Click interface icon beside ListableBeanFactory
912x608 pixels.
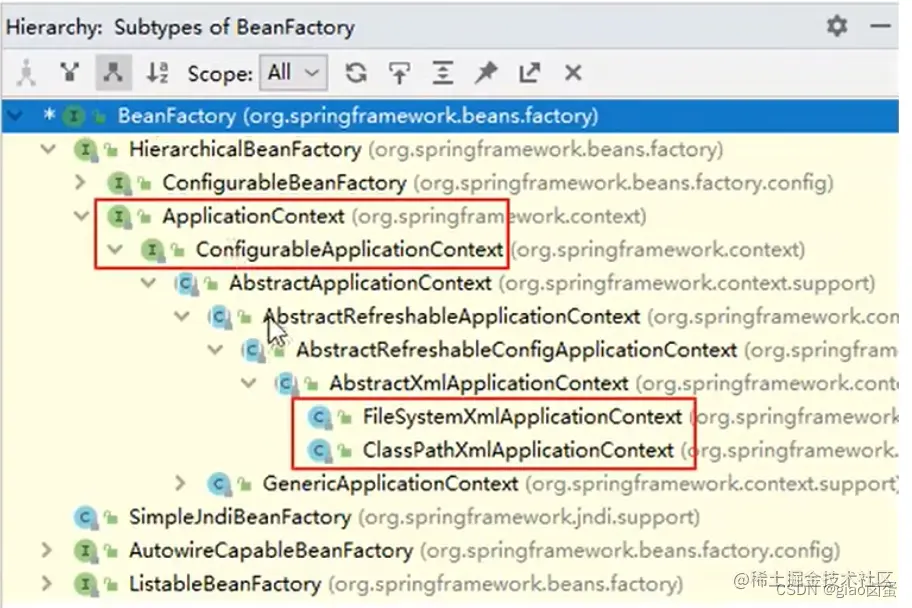(85, 584)
